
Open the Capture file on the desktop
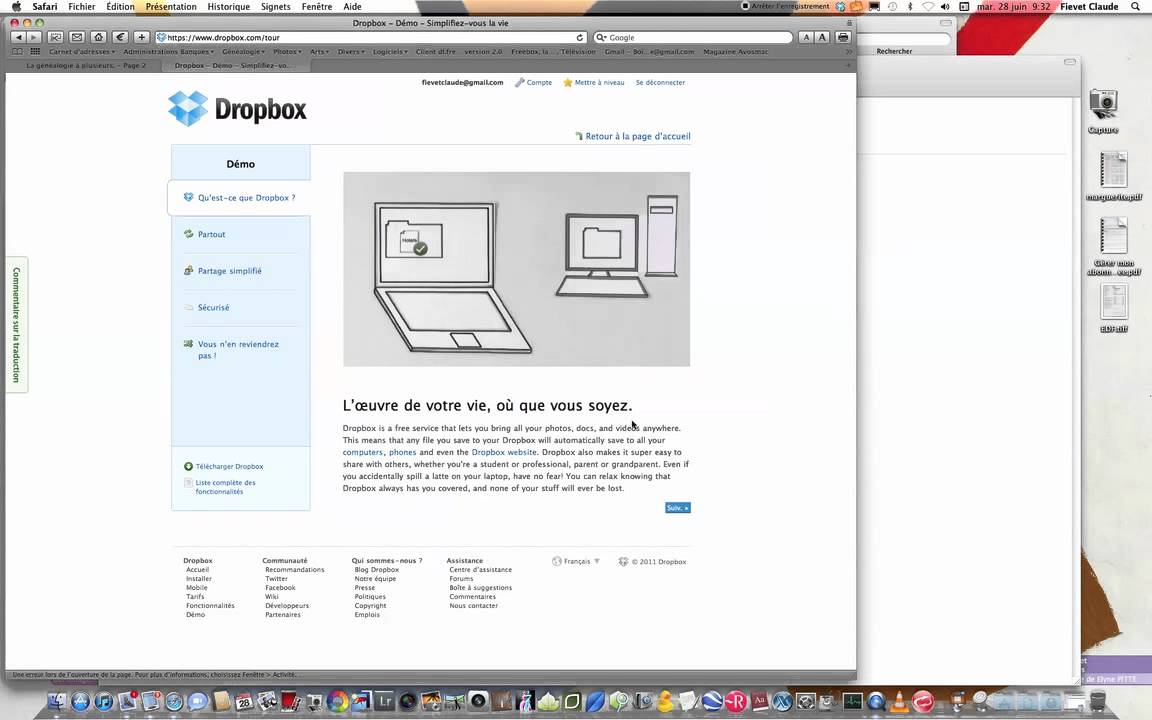[1103, 111]
